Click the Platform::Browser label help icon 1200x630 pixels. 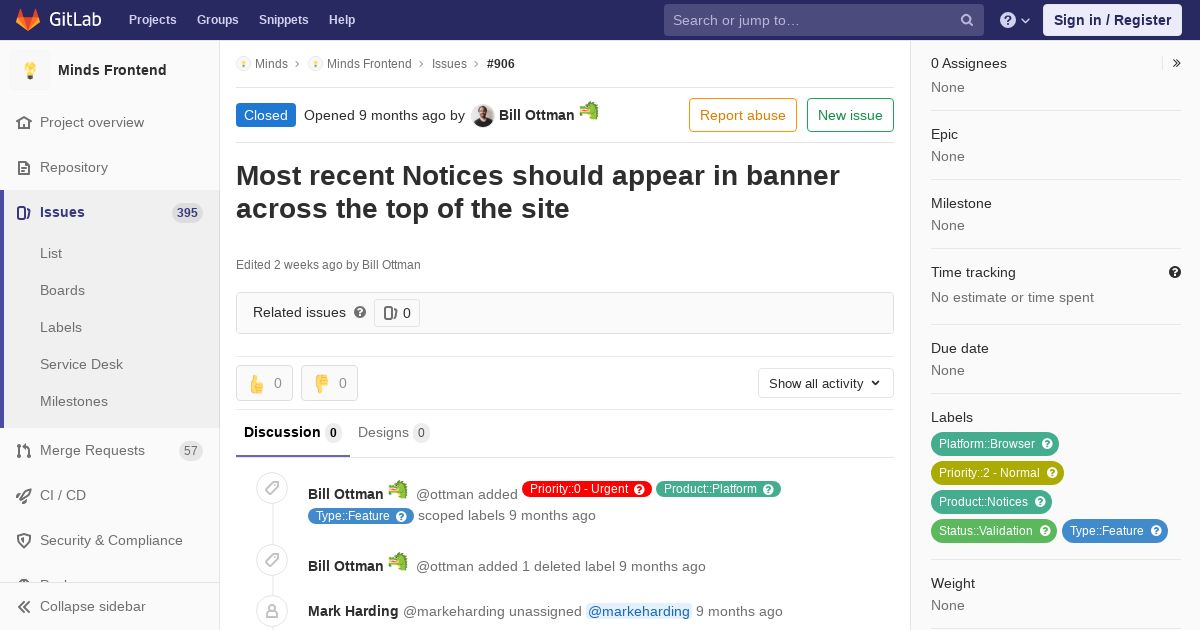(x=1047, y=444)
